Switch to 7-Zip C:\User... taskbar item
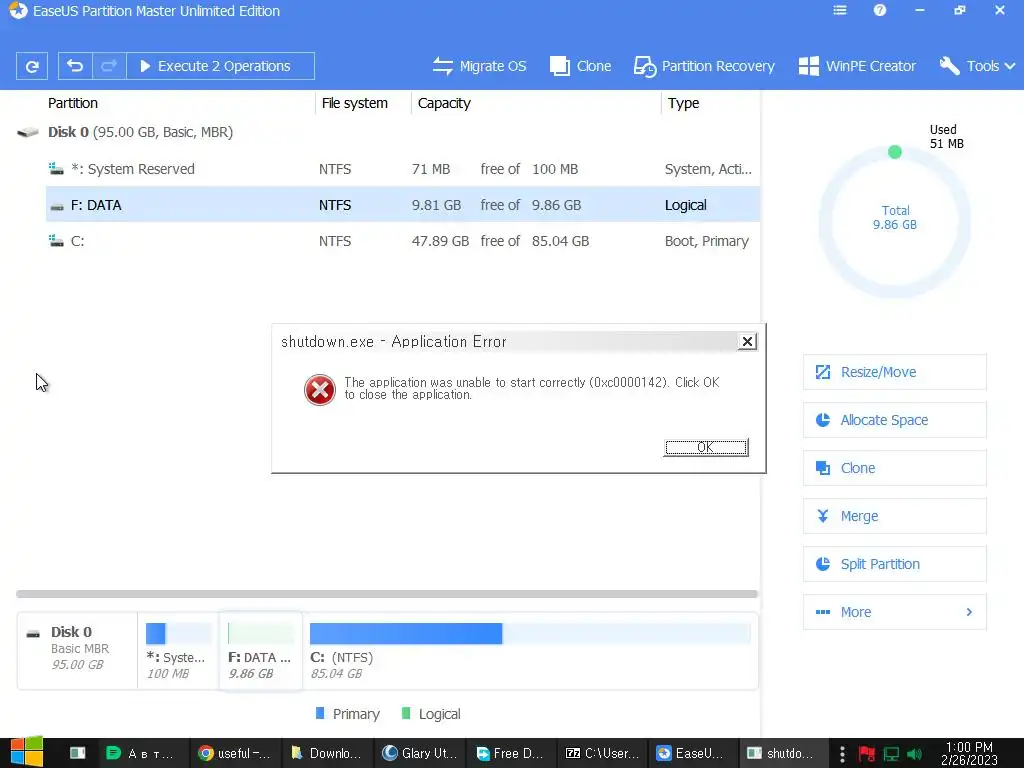Image resolution: width=1024 pixels, height=768 pixels. [x=602, y=753]
